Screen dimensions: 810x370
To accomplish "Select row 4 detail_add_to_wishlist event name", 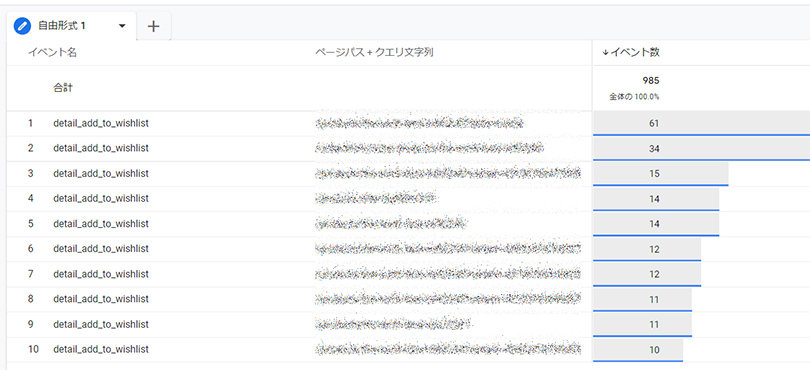I will [101, 198].
